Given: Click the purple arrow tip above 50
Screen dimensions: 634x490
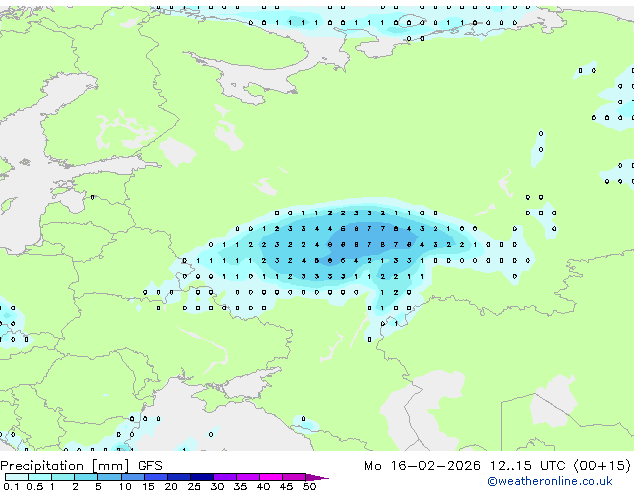Looking at the screenshot, I should tap(317, 477).
